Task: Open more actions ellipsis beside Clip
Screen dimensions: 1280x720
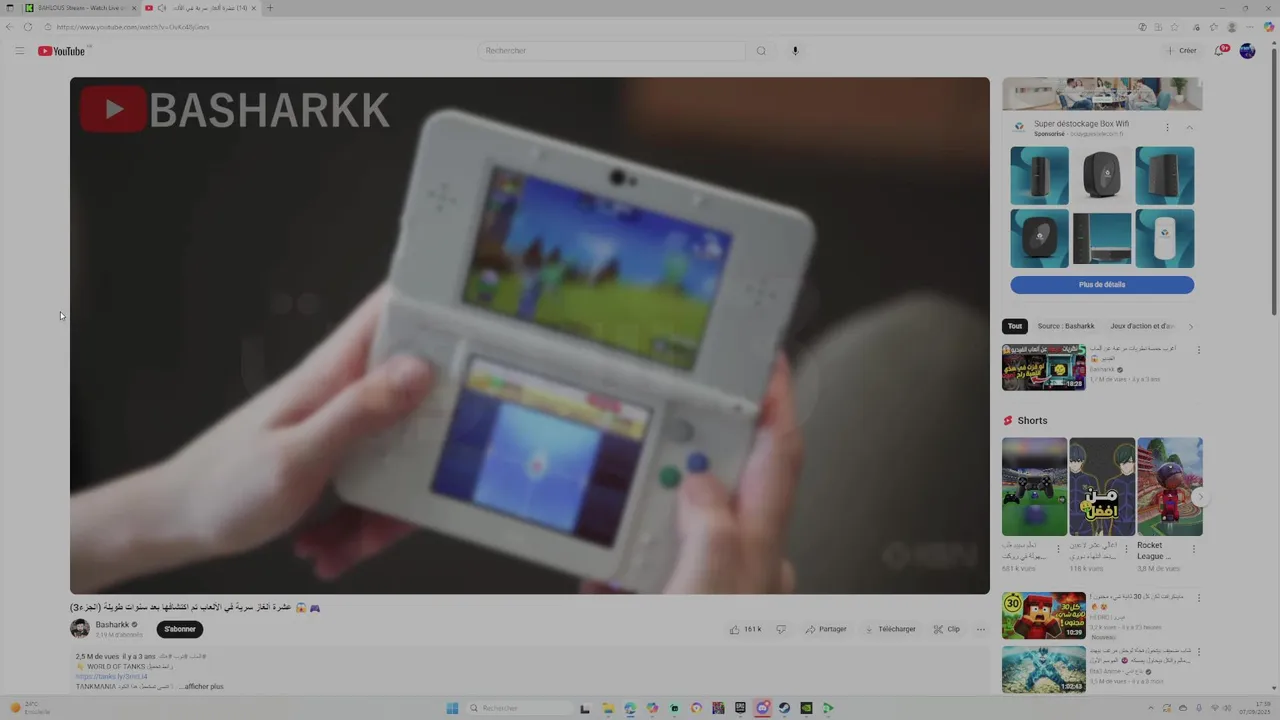Action: click(981, 629)
